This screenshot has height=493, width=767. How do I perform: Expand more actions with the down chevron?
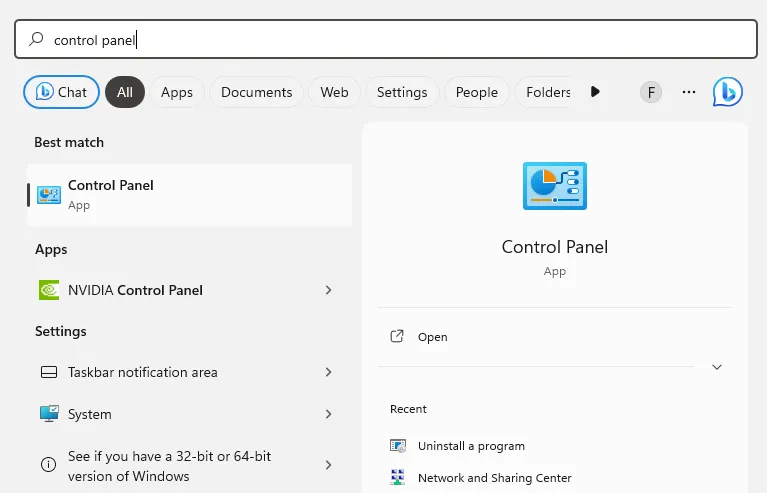(x=717, y=367)
